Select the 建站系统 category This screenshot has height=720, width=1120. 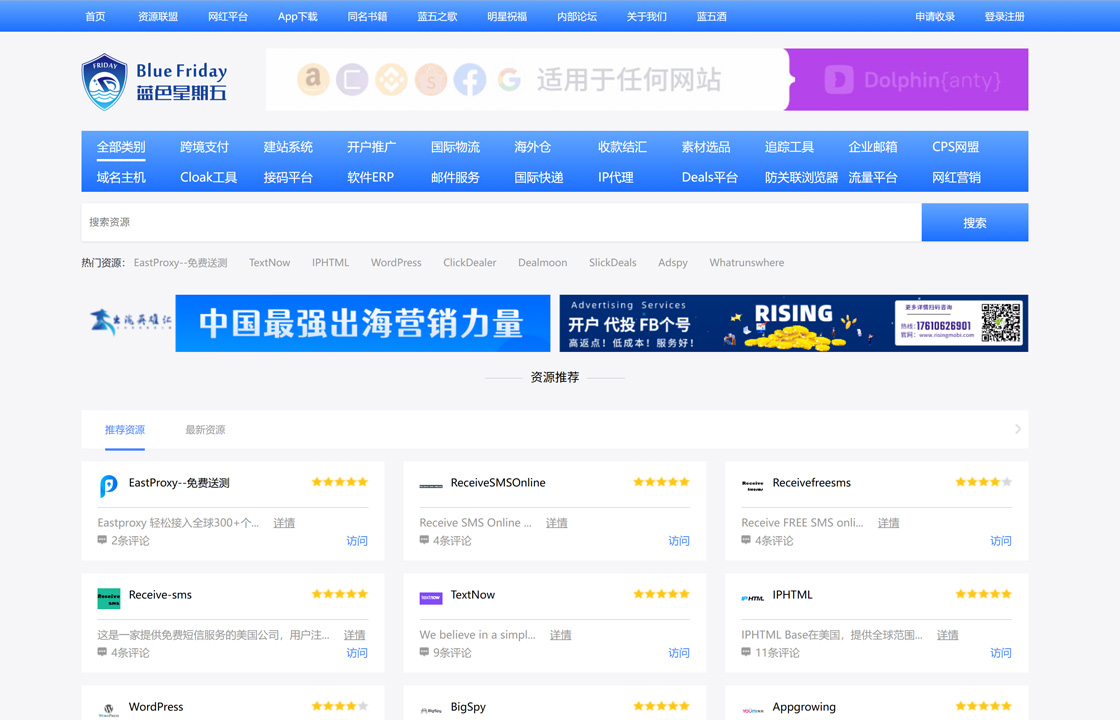(288, 147)
